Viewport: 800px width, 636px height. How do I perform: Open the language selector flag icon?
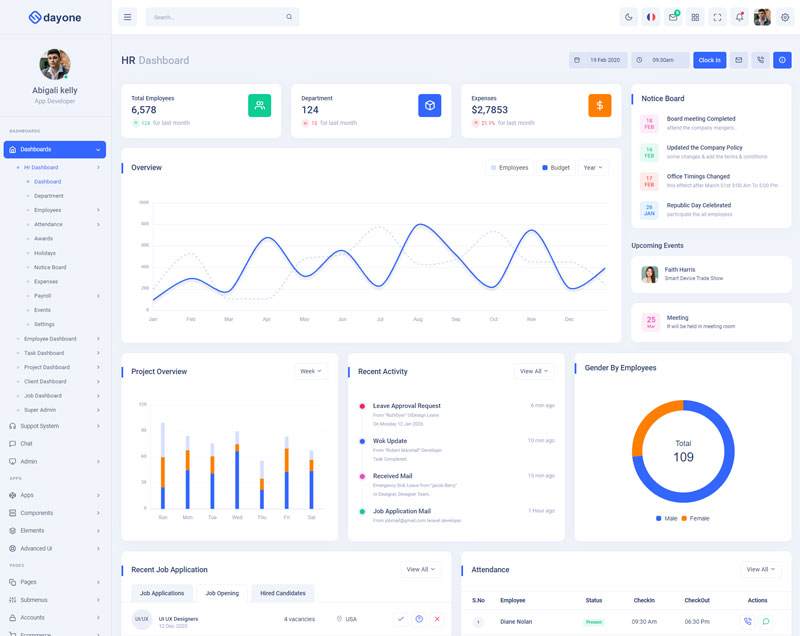(x=651, y=17)
